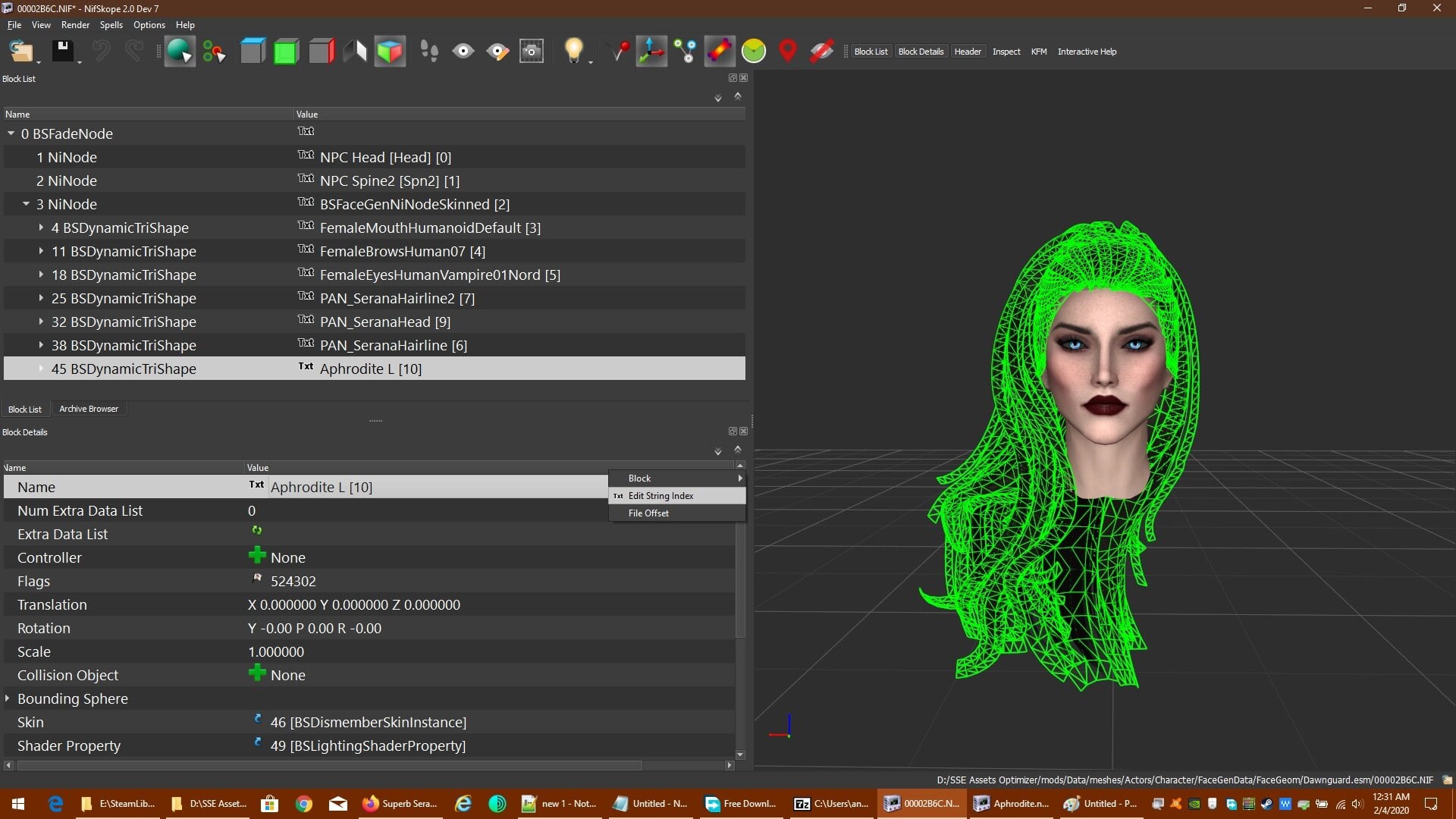Click the Save floppy disk icon
1456x819 pixels.
point(62,51)
